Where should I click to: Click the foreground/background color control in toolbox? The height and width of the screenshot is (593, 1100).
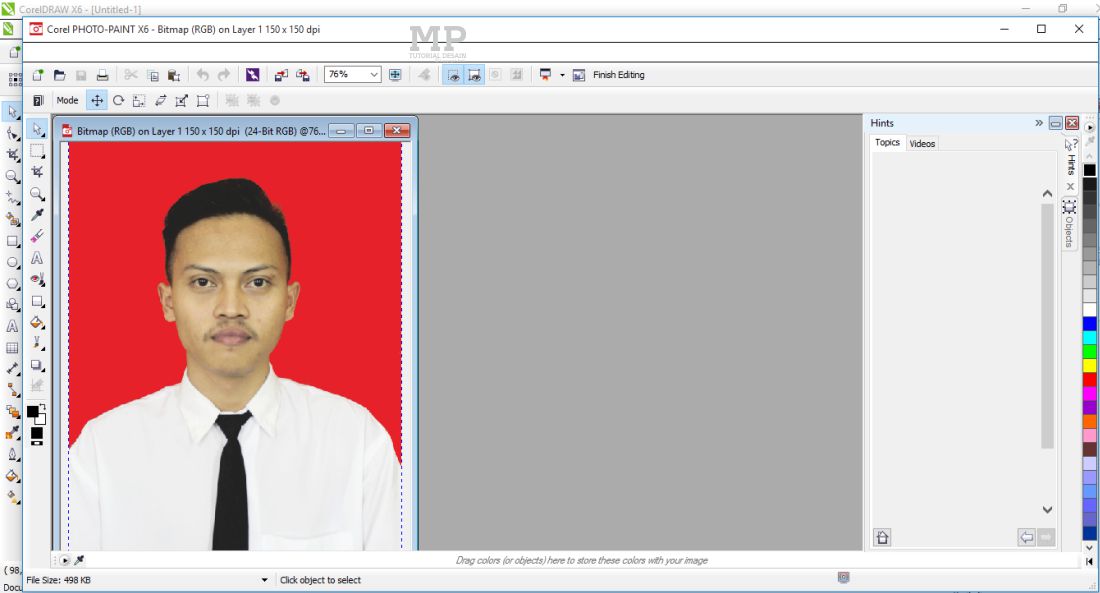pos(36,414)
